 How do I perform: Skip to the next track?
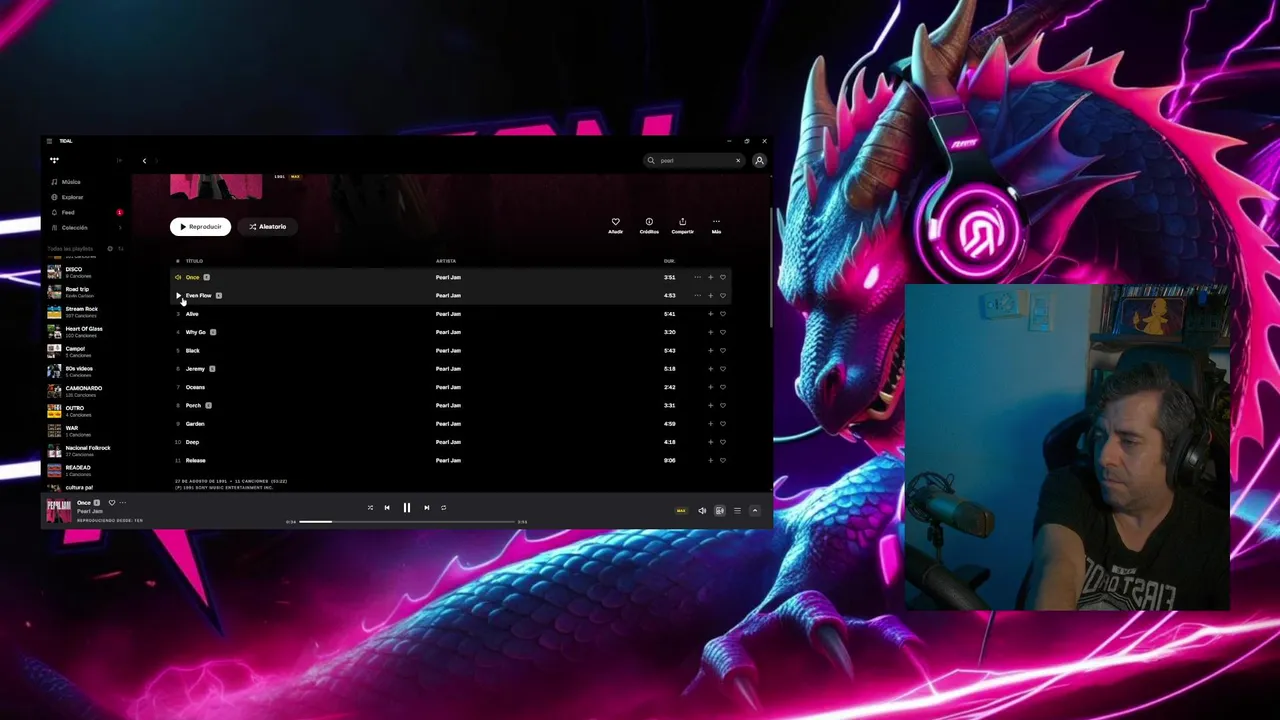pos(426,508)
